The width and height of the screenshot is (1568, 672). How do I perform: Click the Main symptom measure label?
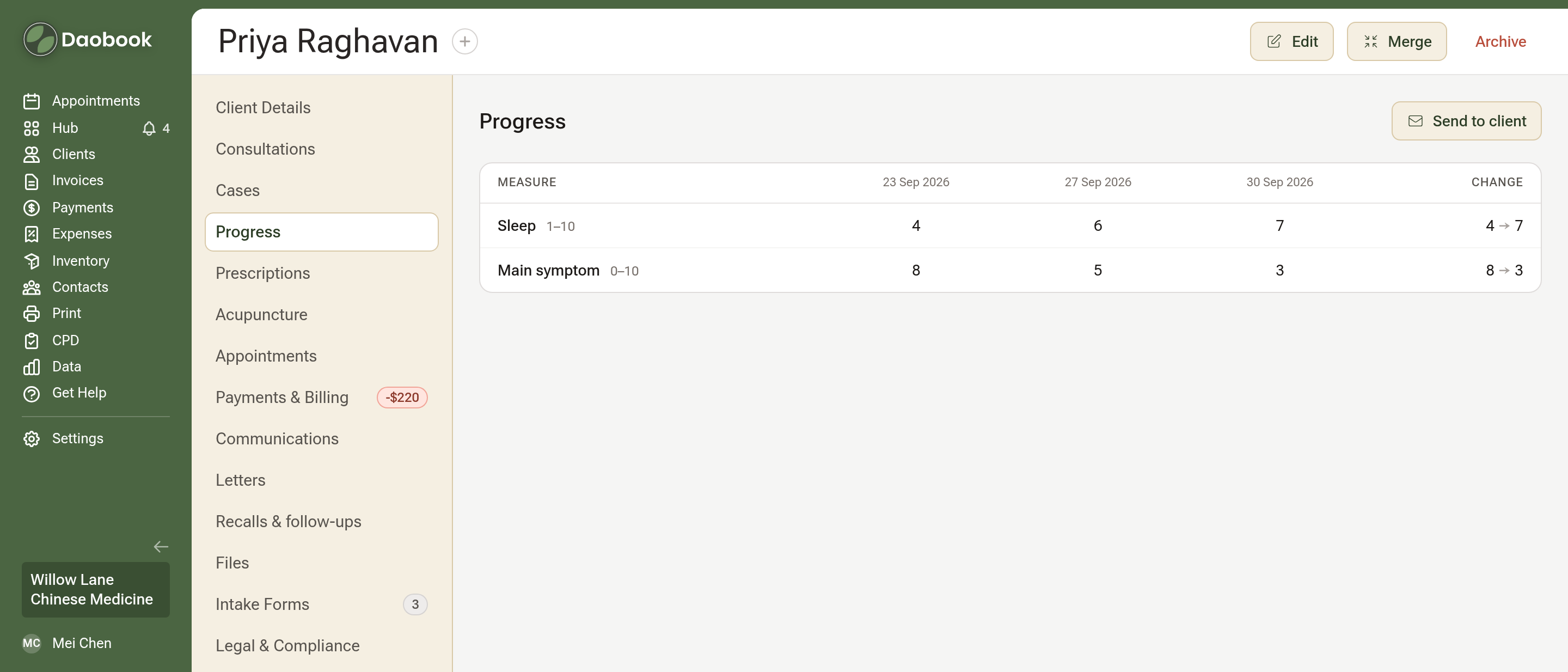coord(548,270)
